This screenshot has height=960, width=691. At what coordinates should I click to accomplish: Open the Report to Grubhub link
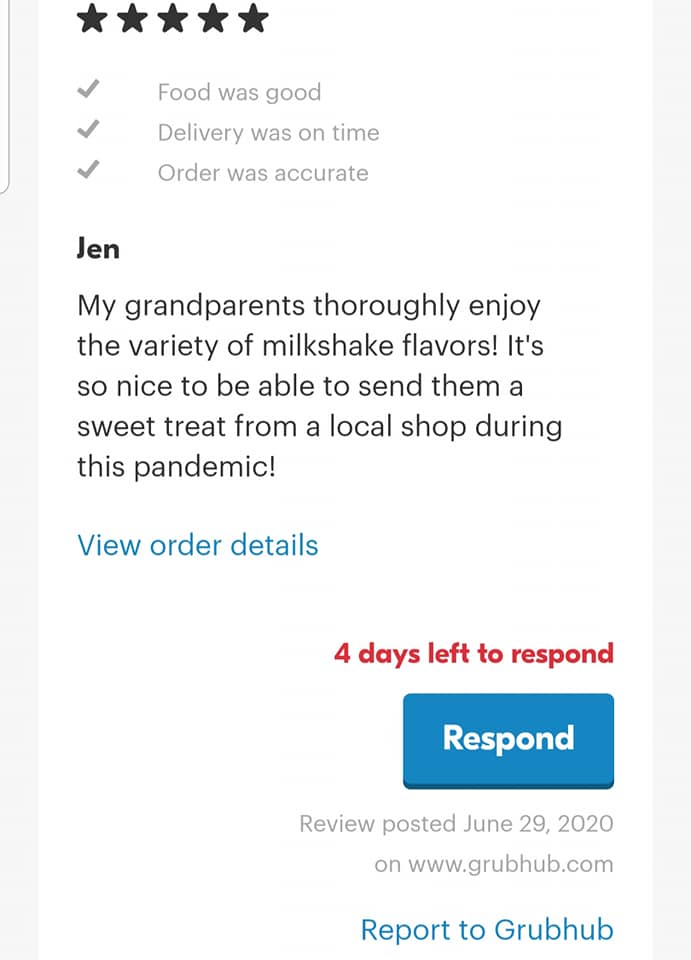click(x=487, y=929)
